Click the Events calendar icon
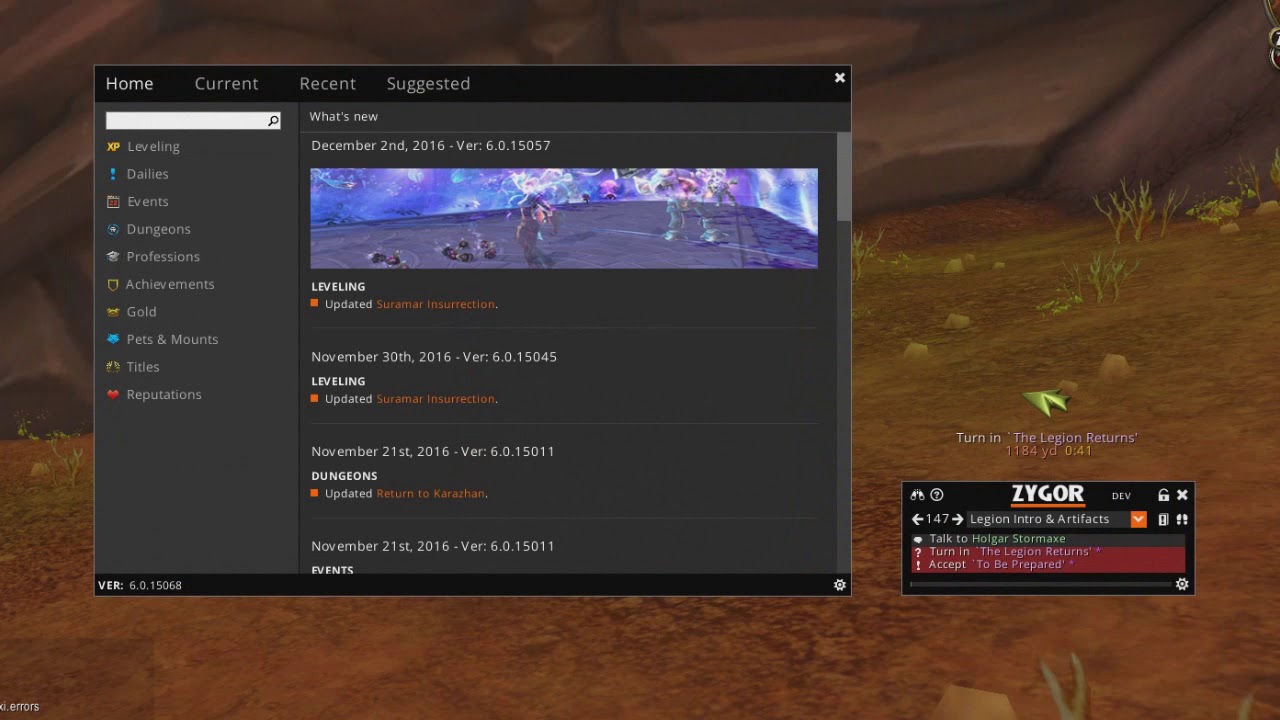The image size is (1280, 720). 113,202
